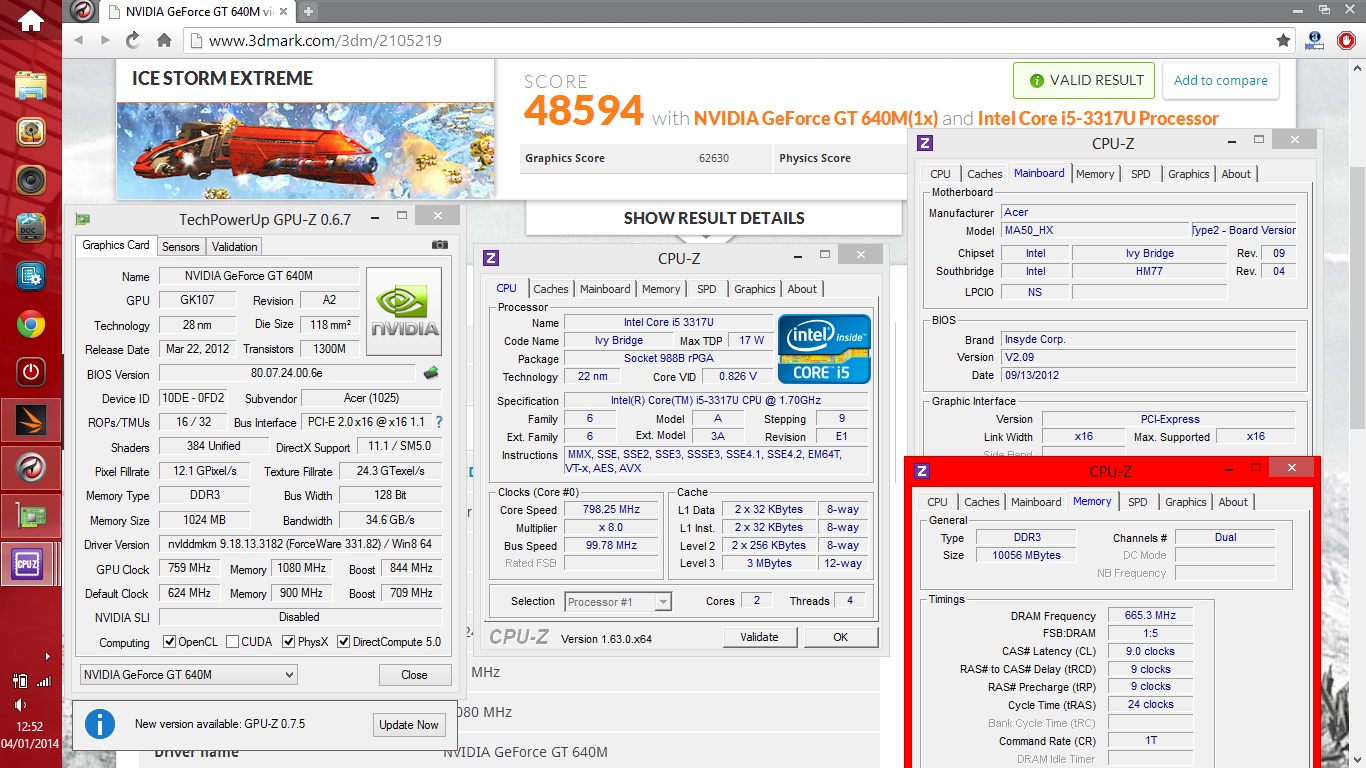Open the network signal tray icon

click(x=44, y=681)
